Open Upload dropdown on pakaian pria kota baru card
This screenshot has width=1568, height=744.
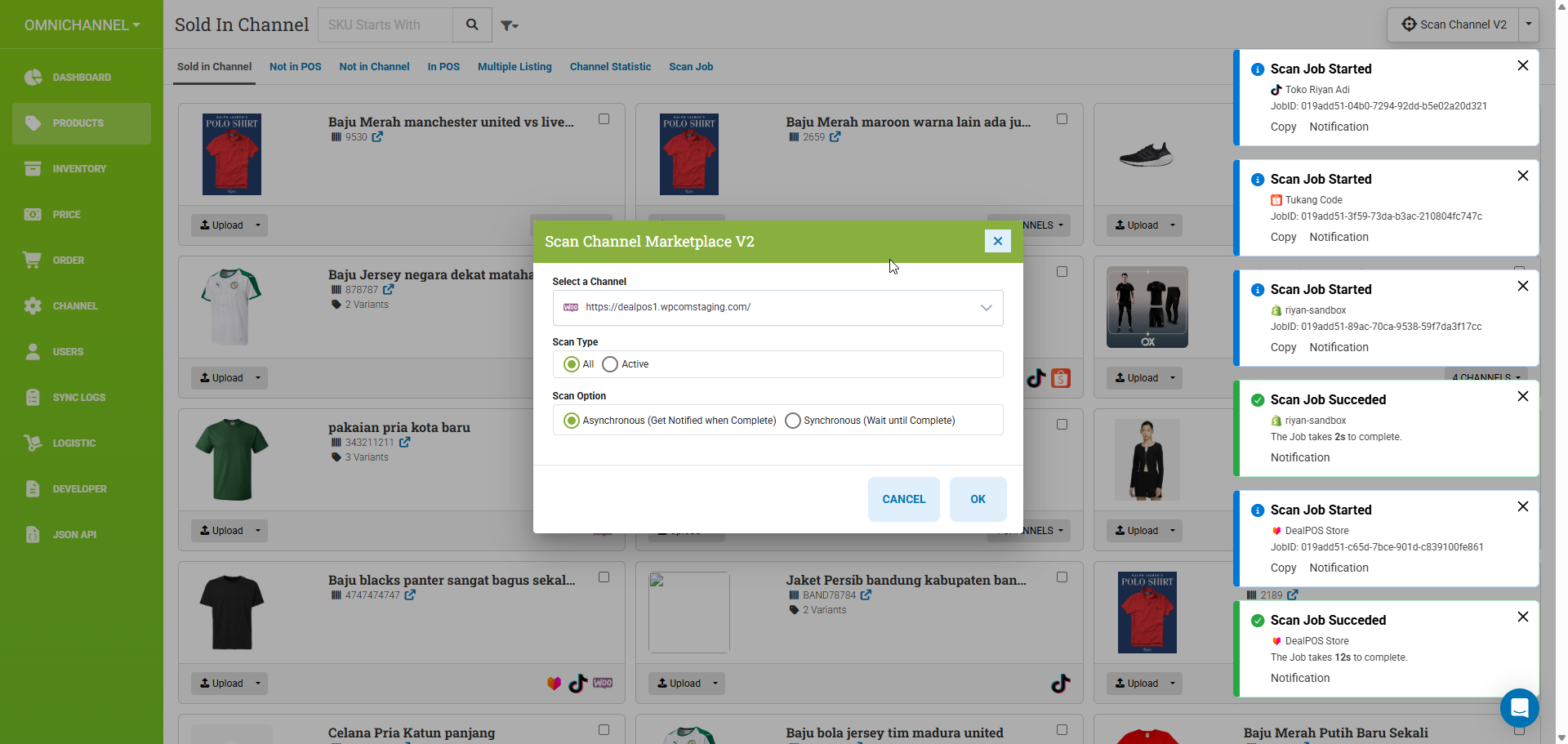point(258,531)
